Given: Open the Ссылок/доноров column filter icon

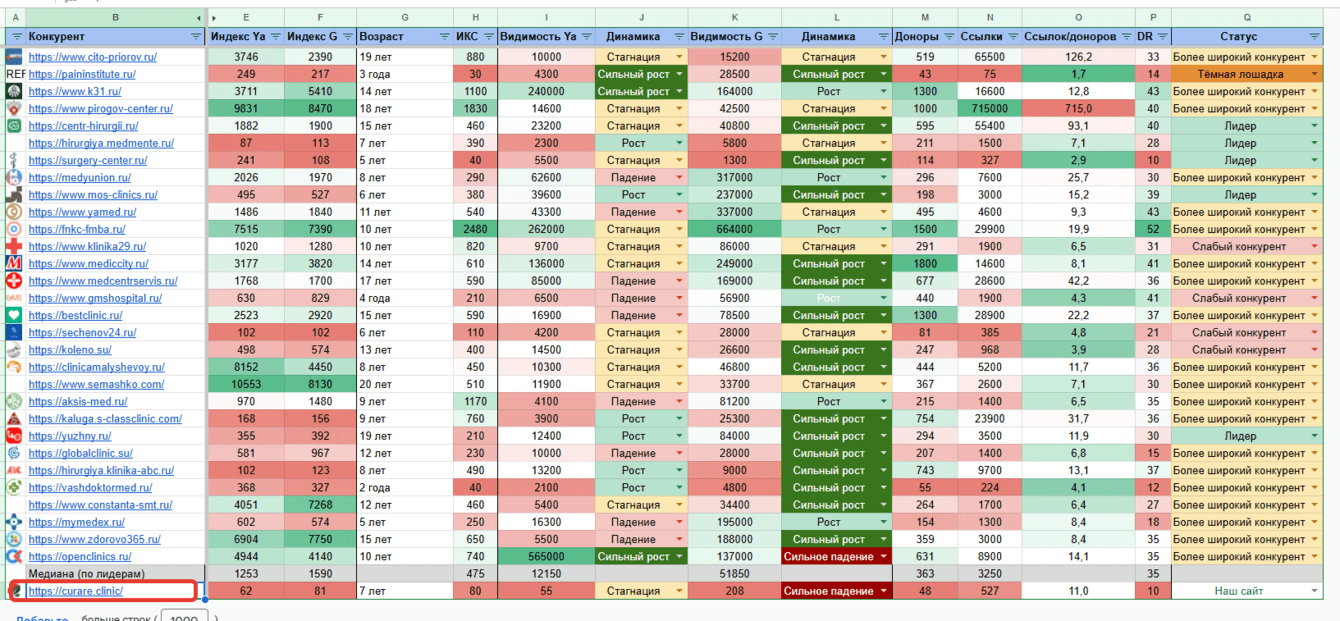Looking at the screenshot, I should click(1126, 36).
